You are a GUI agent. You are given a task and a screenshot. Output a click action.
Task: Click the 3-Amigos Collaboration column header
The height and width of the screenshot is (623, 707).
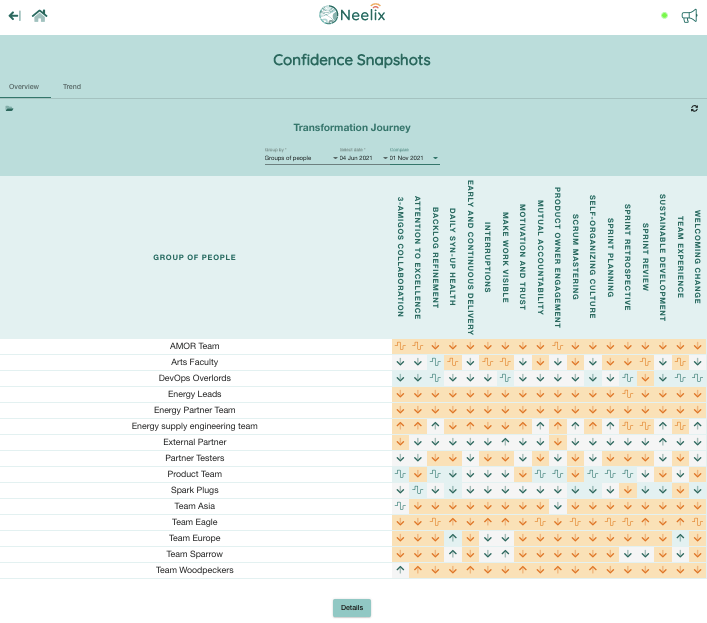pos(400,257)
